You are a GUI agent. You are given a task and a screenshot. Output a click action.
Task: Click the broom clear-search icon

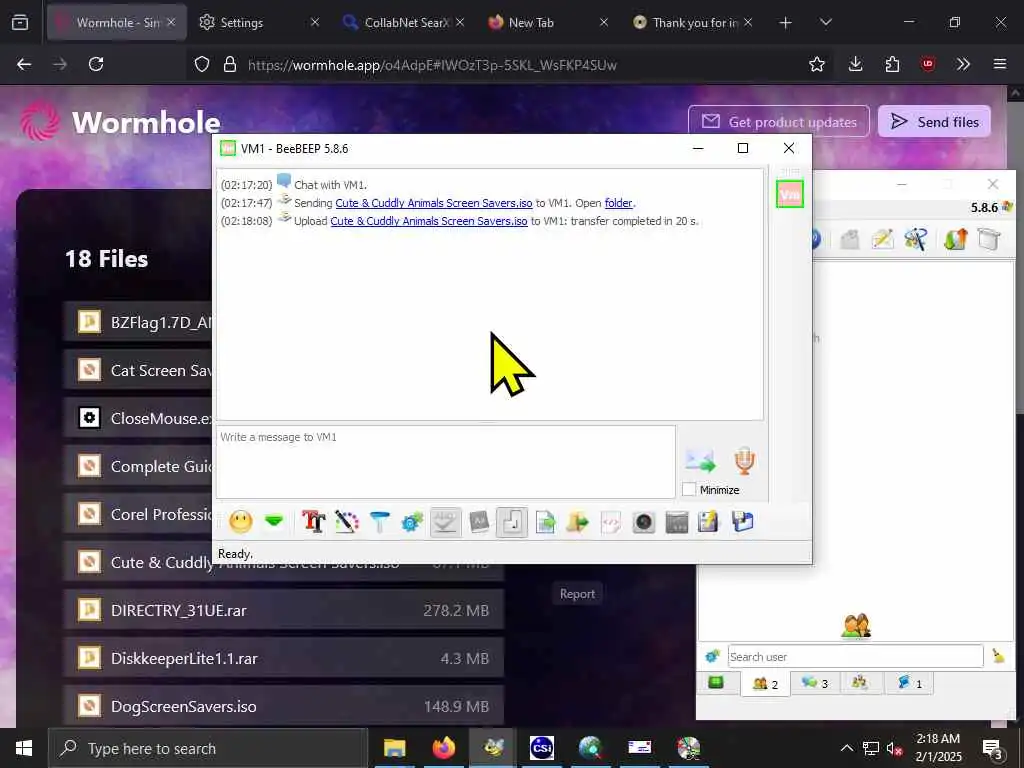pos(999,656)
